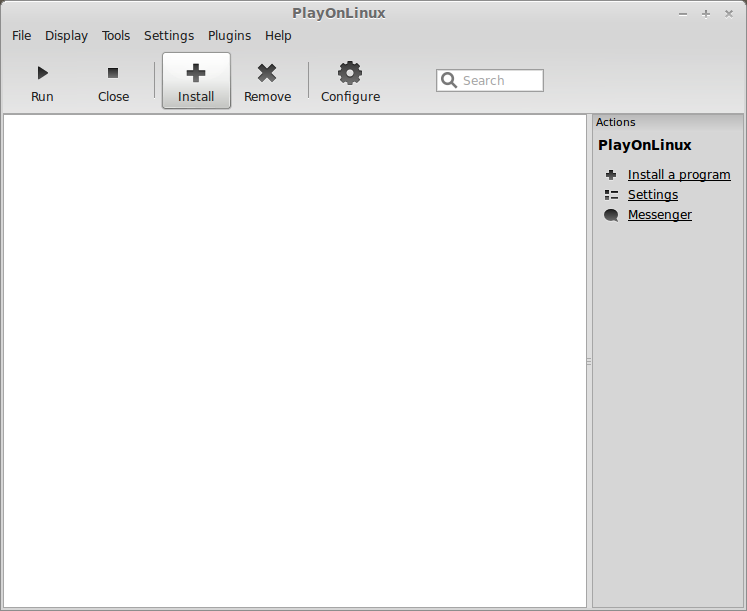The image size is (747, 611).
Task: Maximize the PlayOnLinux window
Action: point(706,14)
